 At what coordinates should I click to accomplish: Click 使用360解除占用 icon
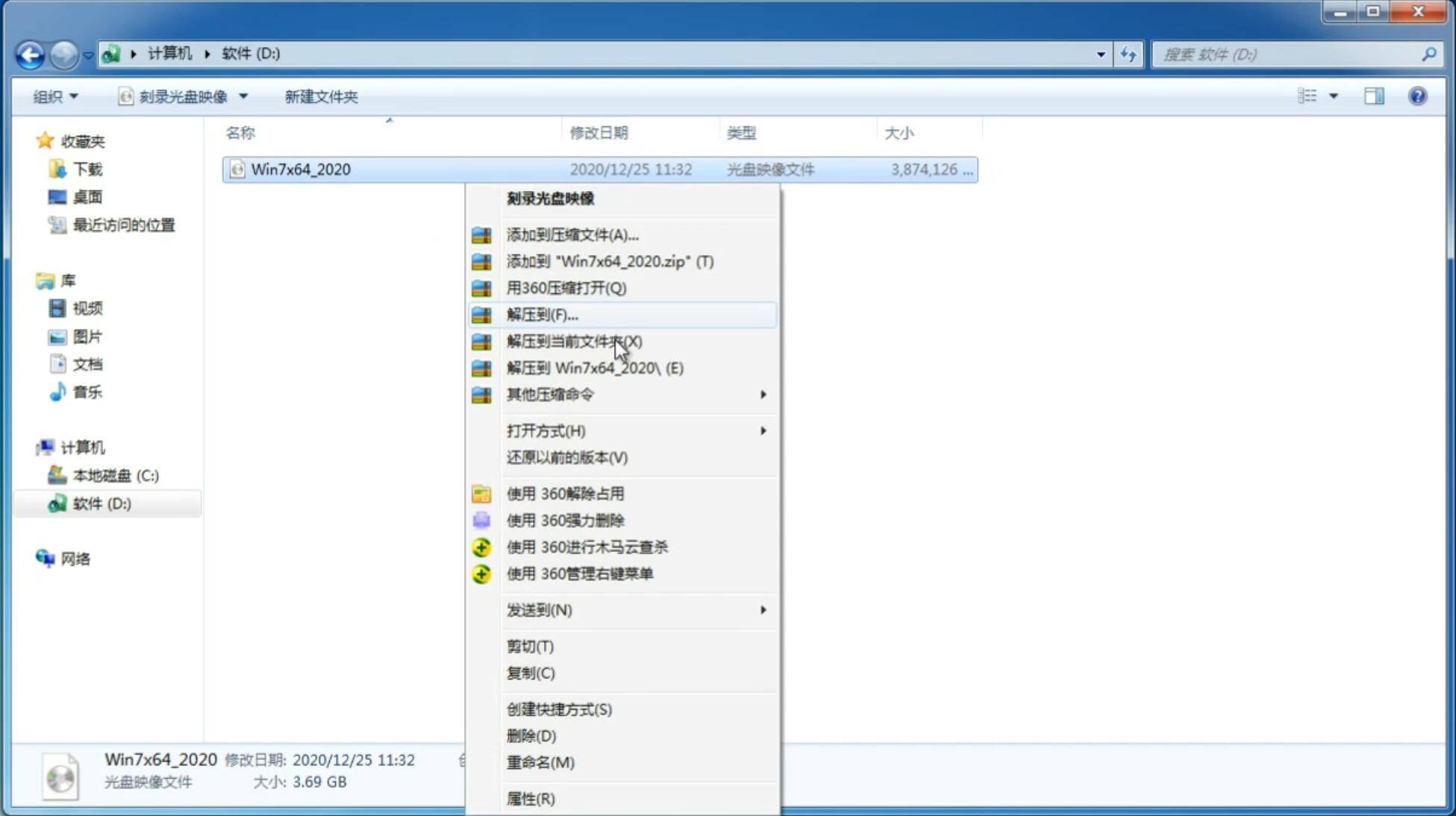point(480,493)
